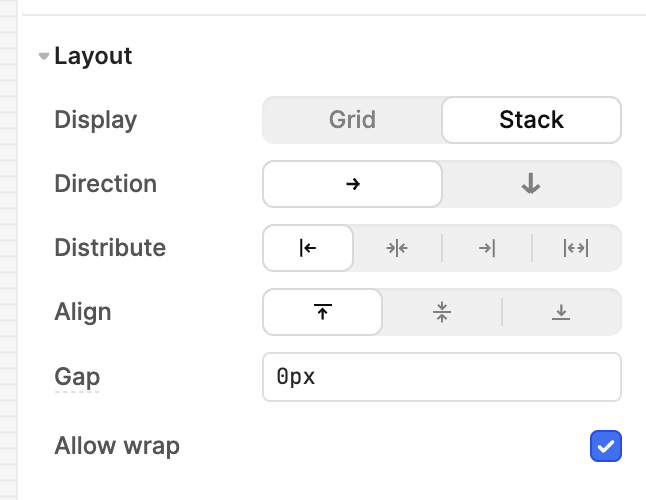This screenshot has height=500, width=646.
Task: Uncheck the Allow wrap checkbox
Action: click(606, 446)
